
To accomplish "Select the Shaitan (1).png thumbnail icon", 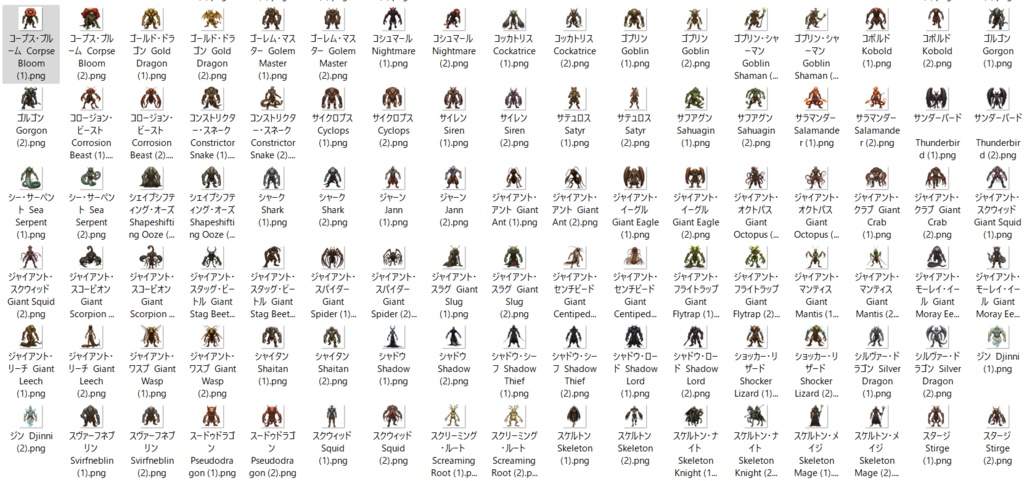I will click(x=272, y=337).
